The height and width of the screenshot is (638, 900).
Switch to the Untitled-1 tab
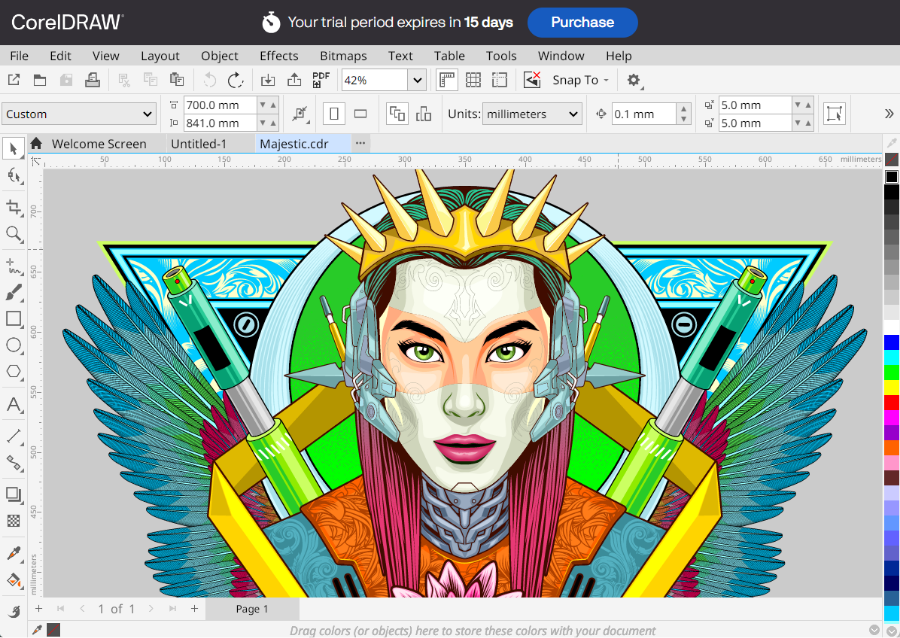point(207,143)
